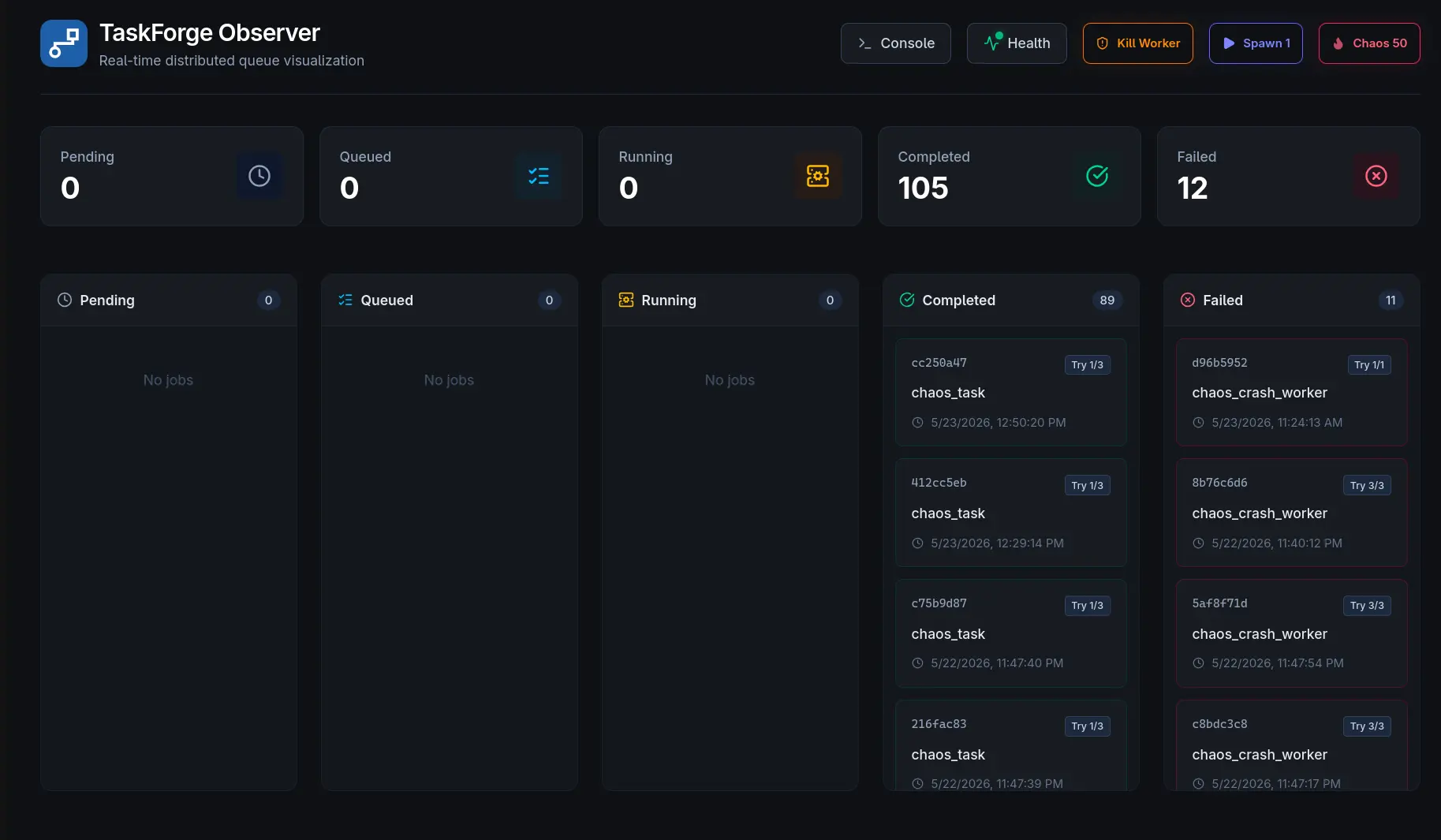Click the checkmark icon in Completed stat card
Screen dimensions: 1441x840
(1097, 176)
